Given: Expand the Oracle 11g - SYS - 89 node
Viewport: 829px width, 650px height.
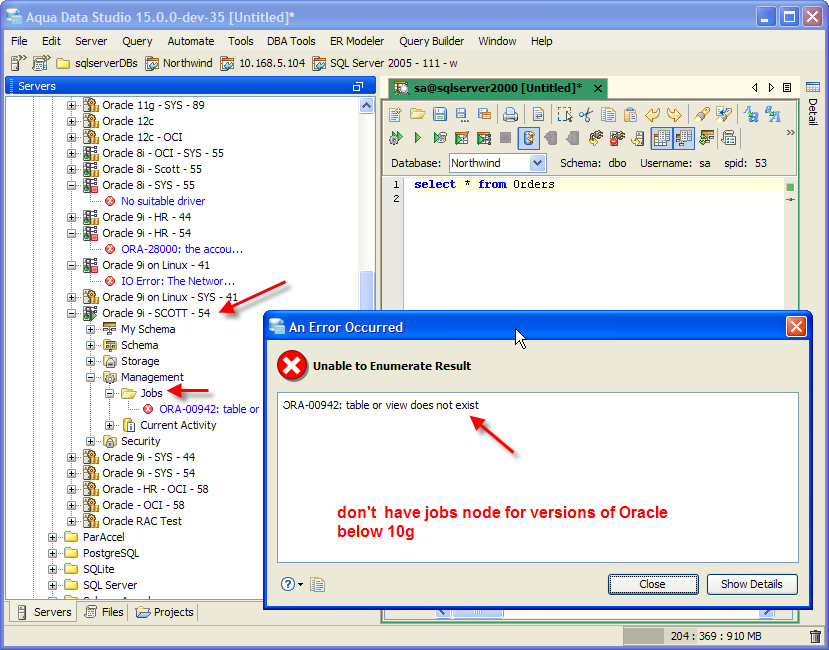Looking at the screenshot, I should pos(71,105).
